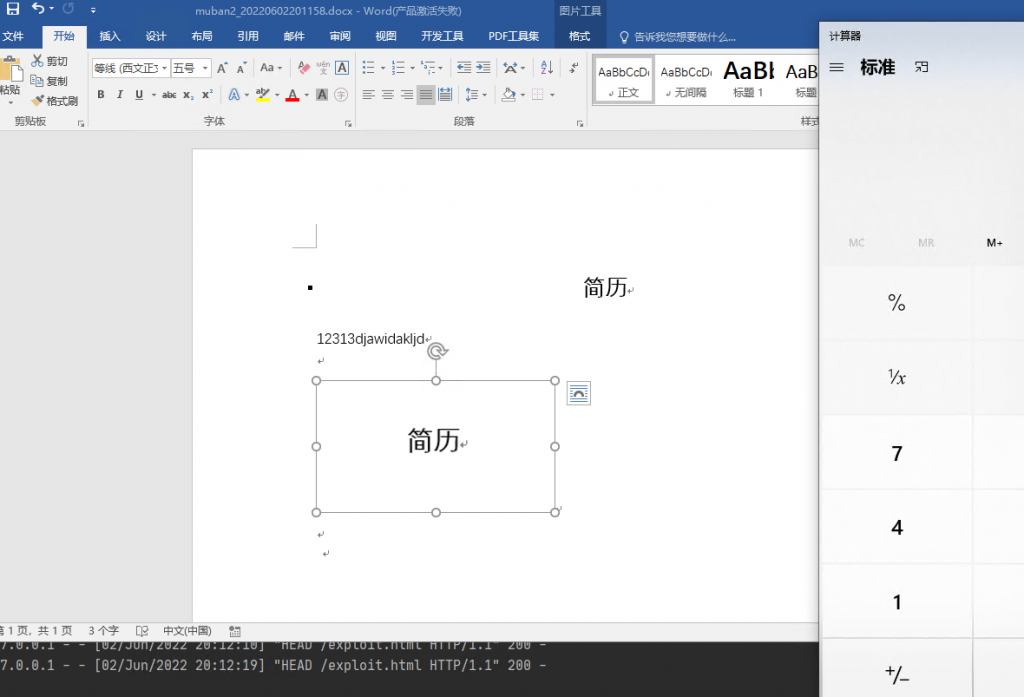Click the character border icon
This screenshot has width=1024, height=697.
(x=342, y=67)
